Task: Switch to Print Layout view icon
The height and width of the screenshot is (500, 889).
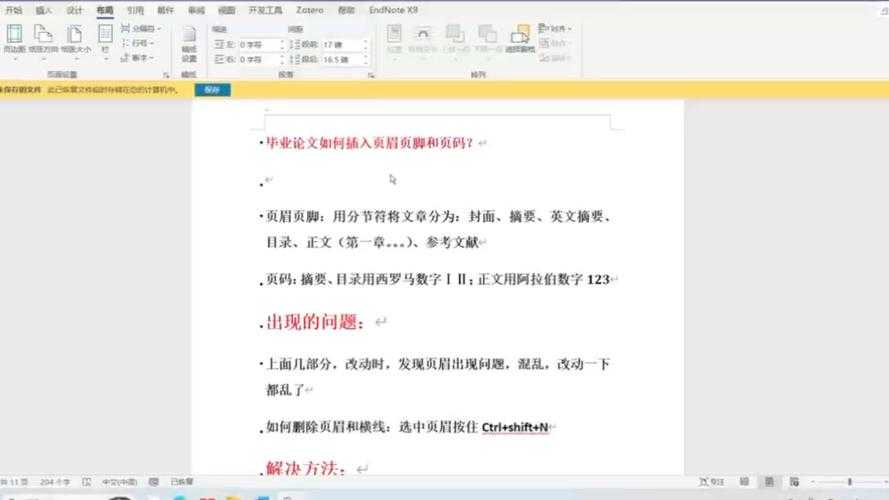Action: pos(769,482)
